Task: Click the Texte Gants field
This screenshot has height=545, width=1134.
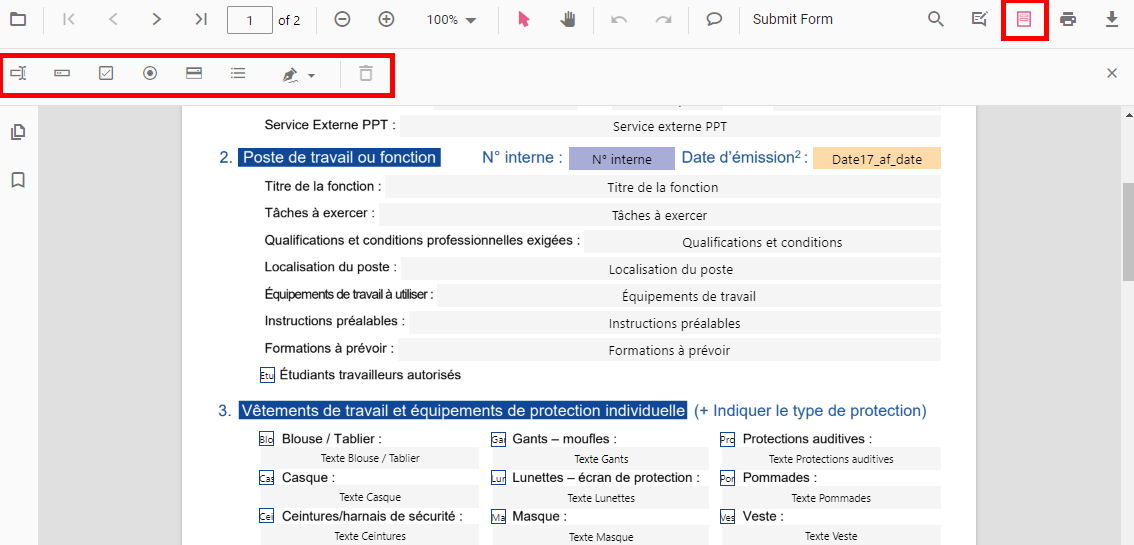Action: pyautogui.click(x=601, y=458)
